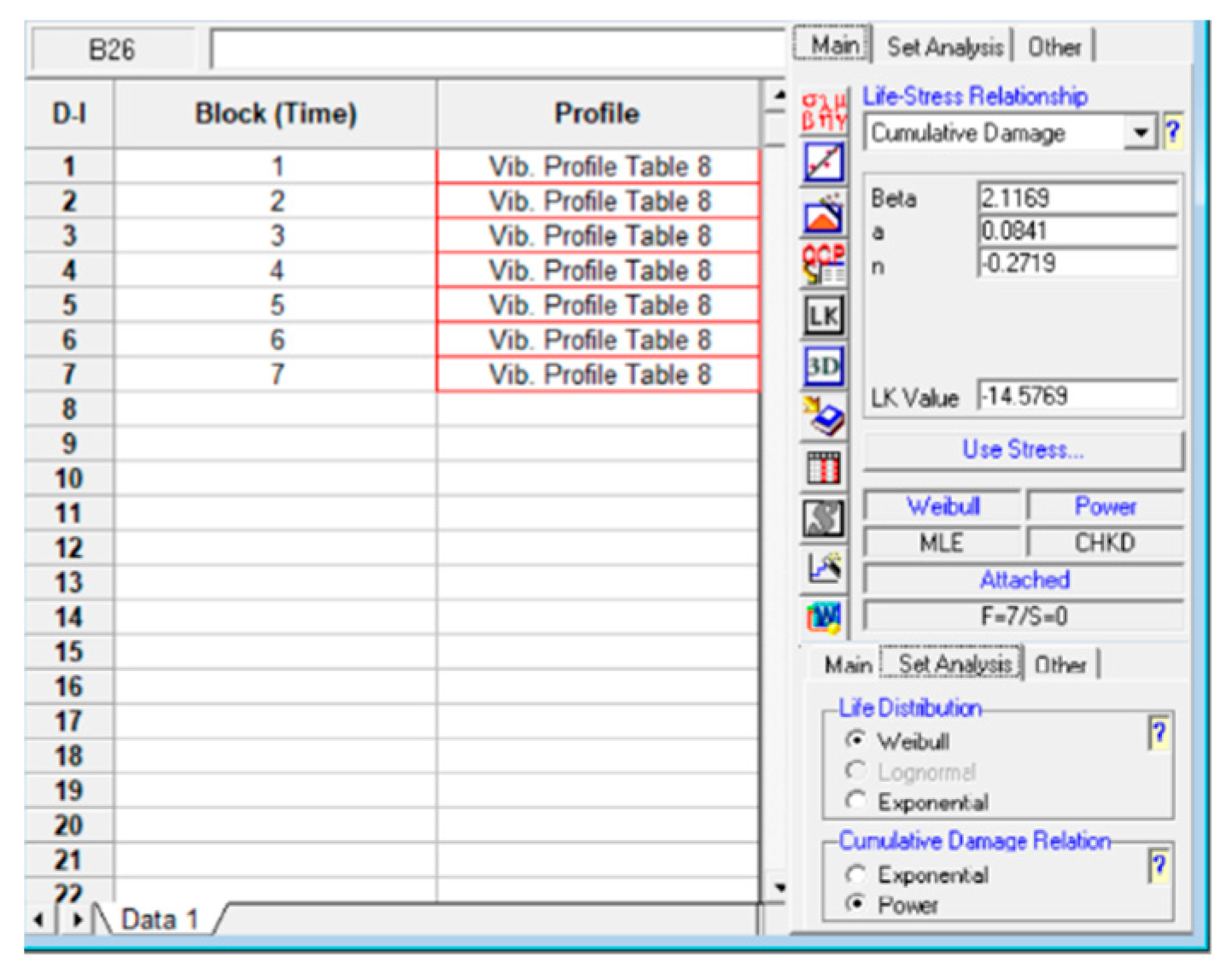The height and width of the screenshot is (980, 1232).
Task: Click the LK likelihood icon
Action: coord(823,316)
